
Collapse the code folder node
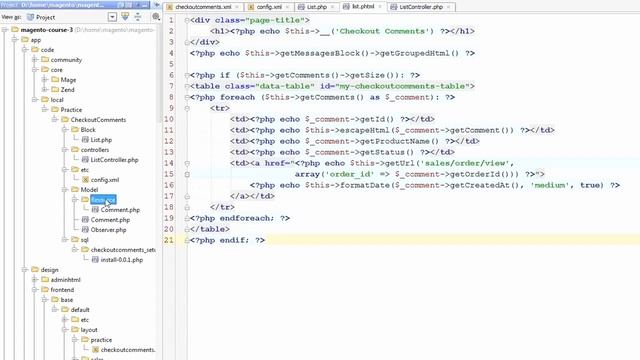pos(25,50)
